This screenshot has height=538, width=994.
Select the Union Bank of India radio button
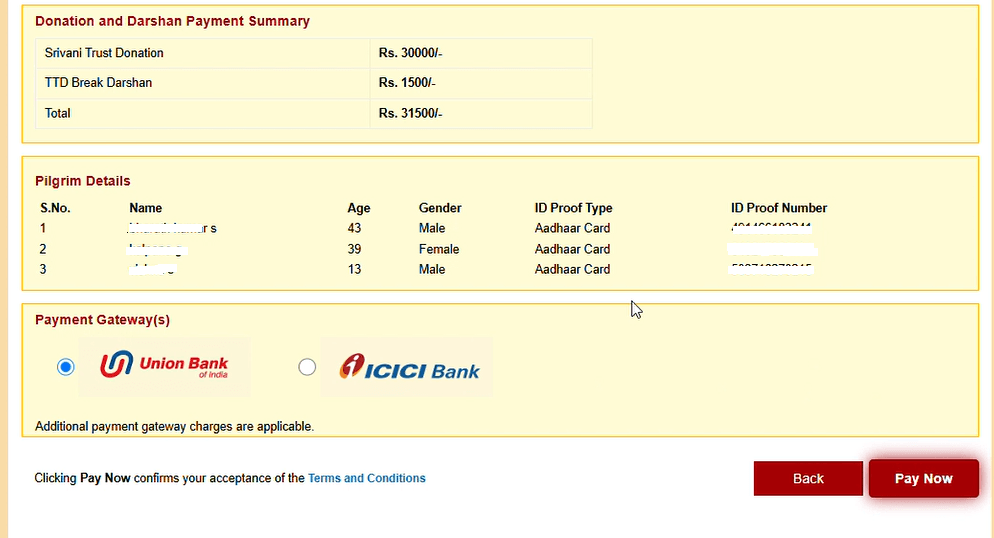point(65,367)
